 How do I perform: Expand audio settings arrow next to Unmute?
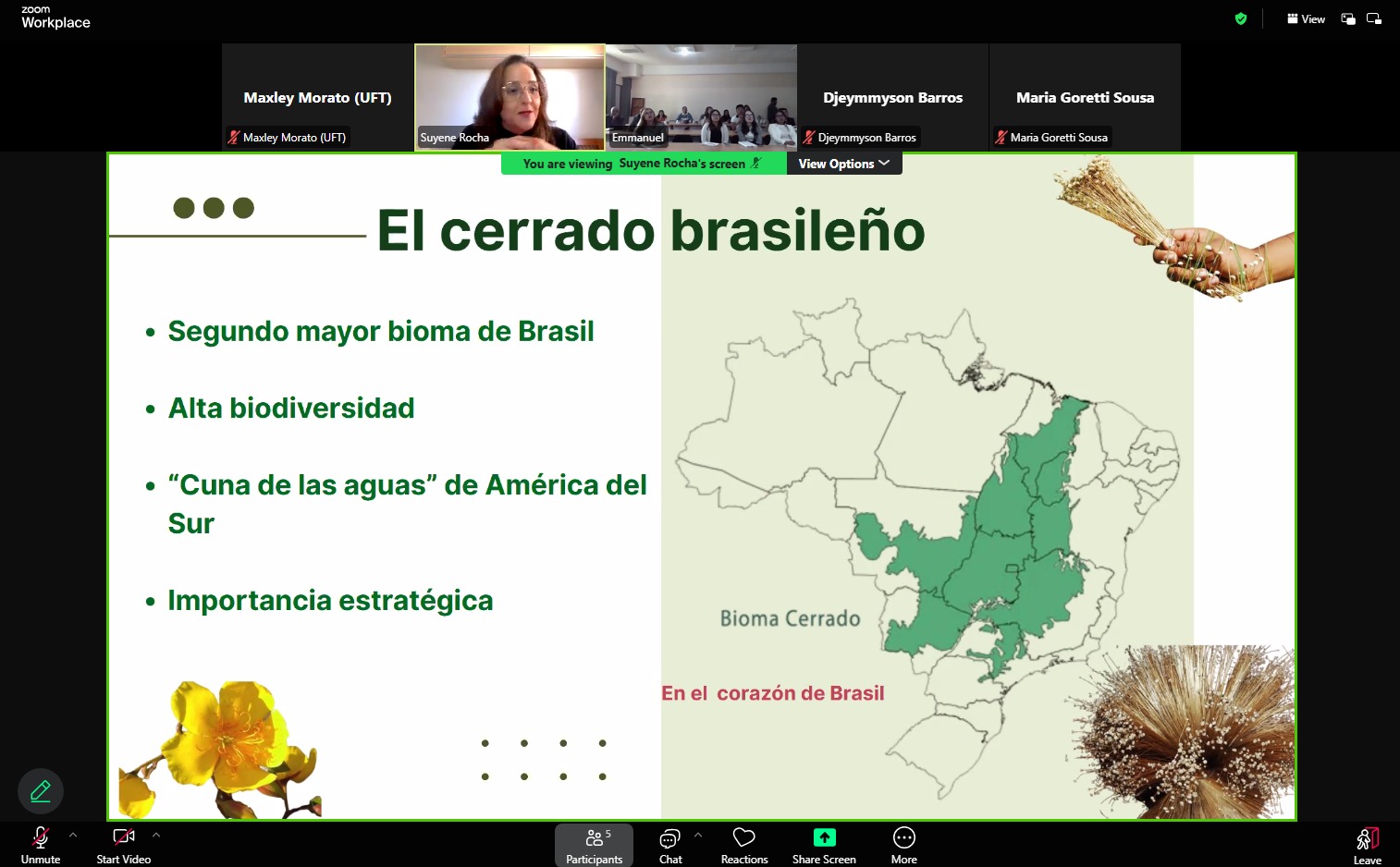(x=73, y=835)
